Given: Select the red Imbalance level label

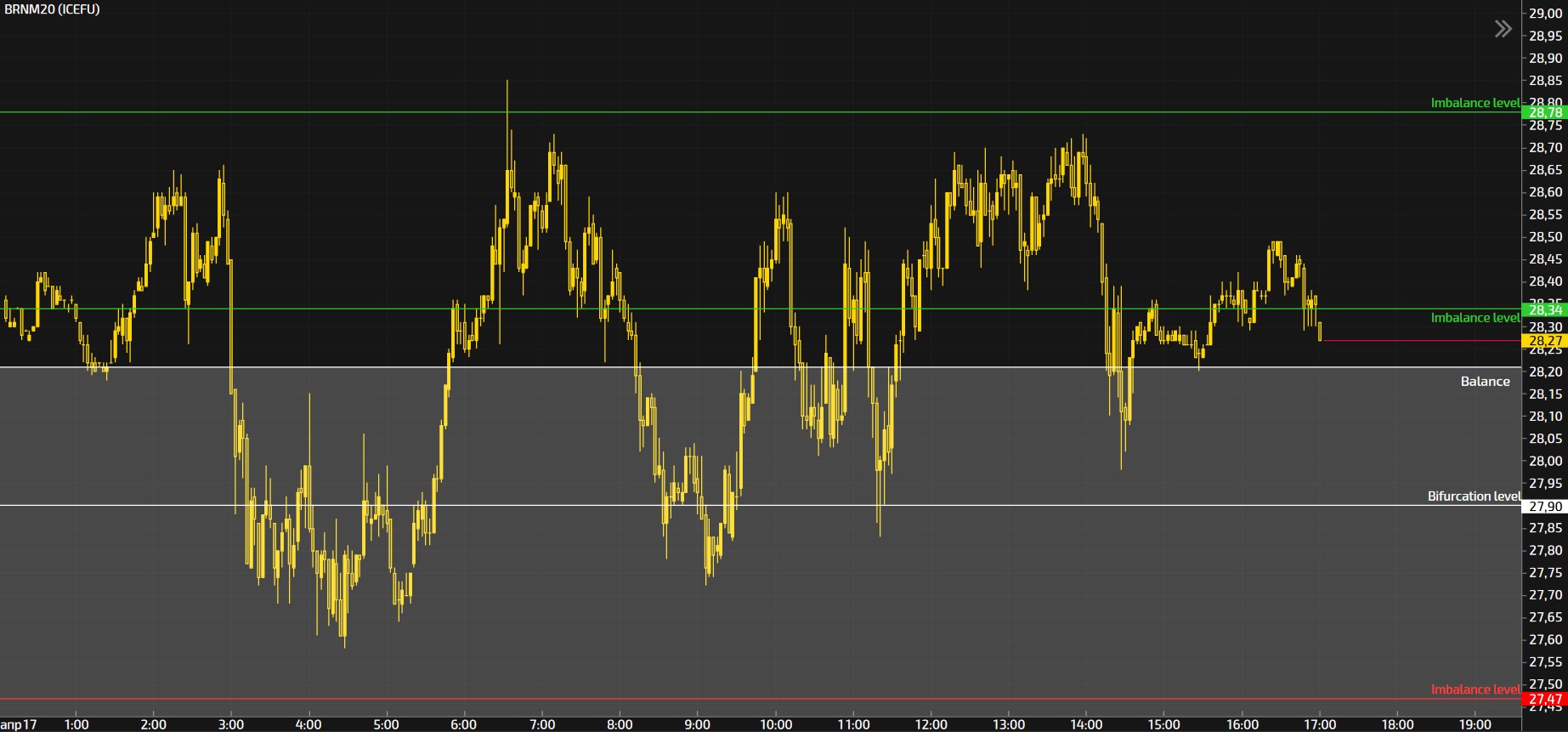Looking at the screenshot, I should [1475, 689].
